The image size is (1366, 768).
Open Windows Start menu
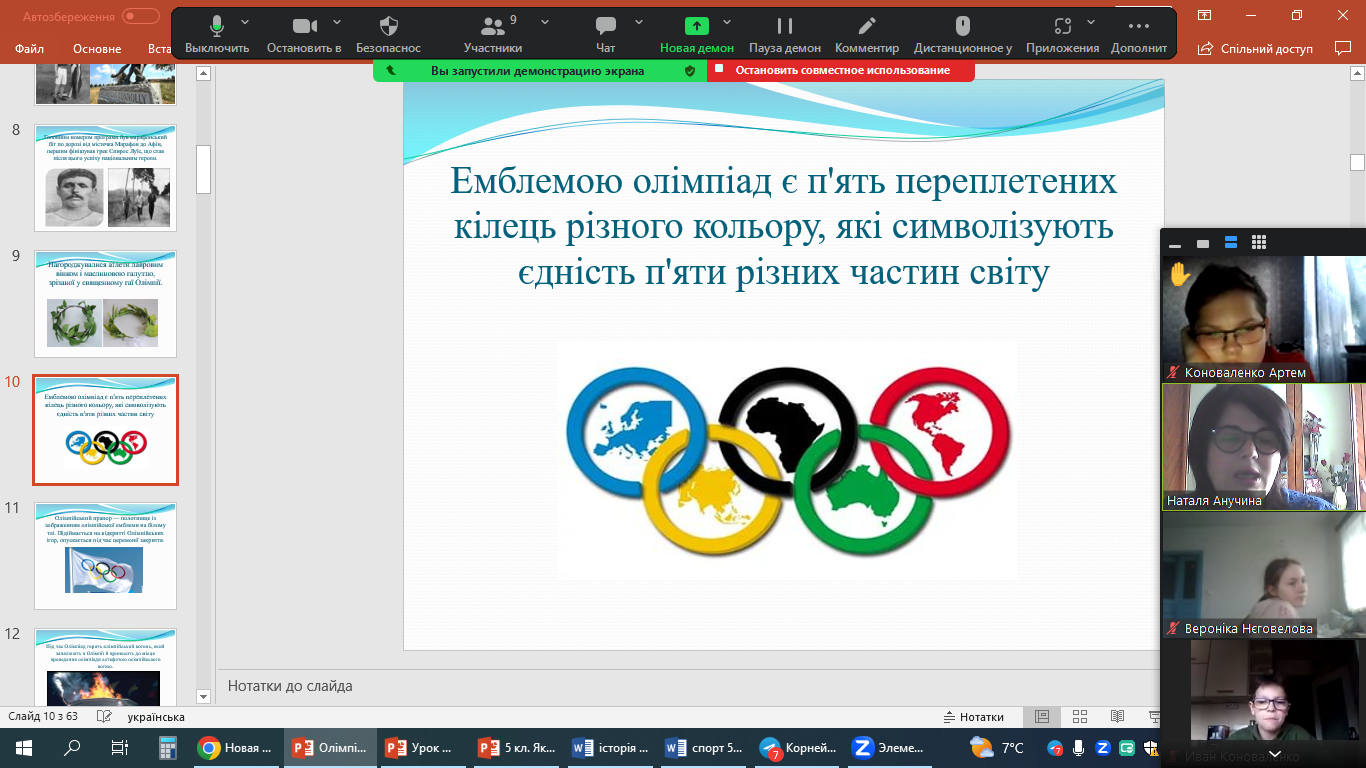tap(24, 748)
